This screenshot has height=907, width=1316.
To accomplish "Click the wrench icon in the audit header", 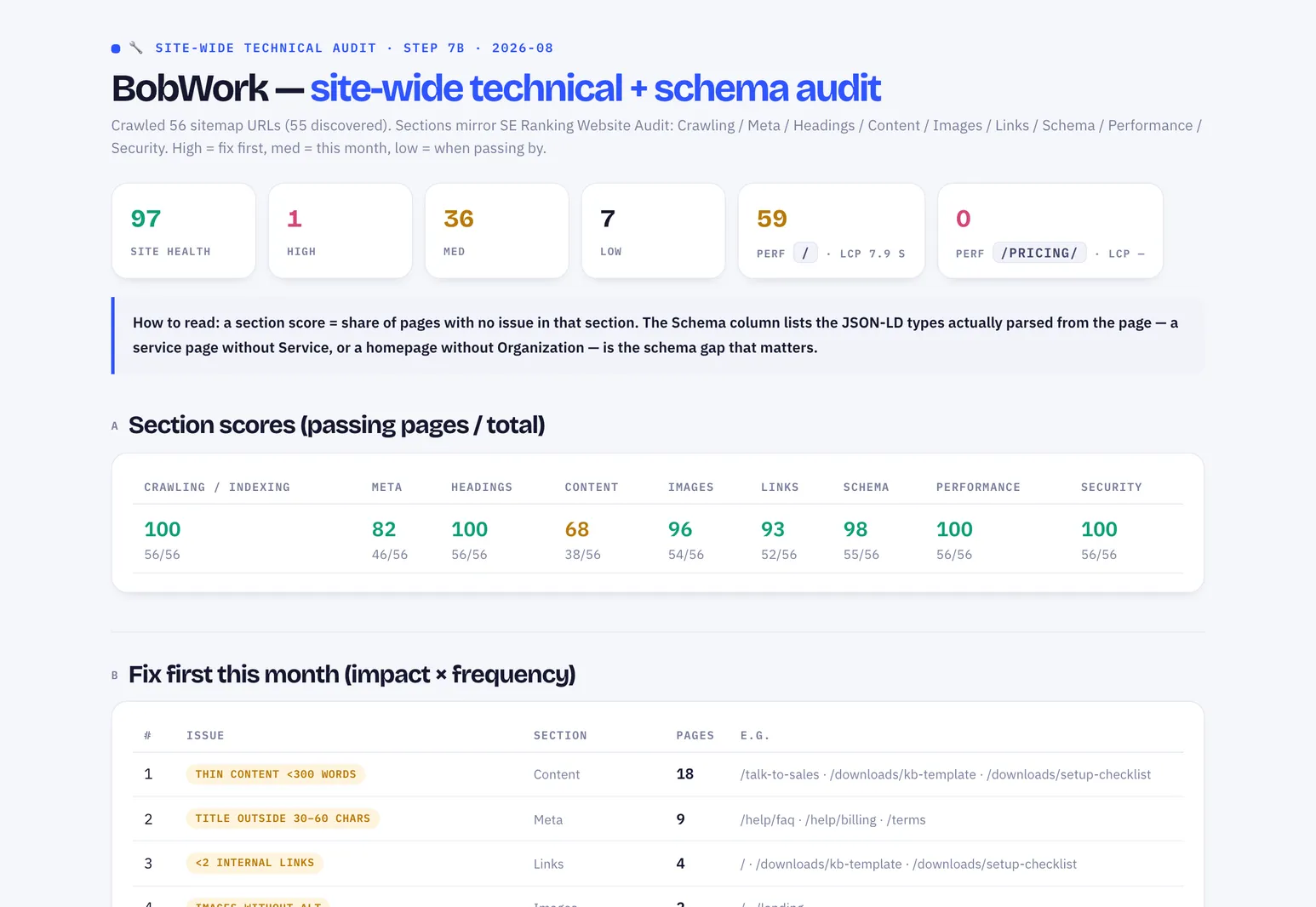I will click(x=136, y=48).
